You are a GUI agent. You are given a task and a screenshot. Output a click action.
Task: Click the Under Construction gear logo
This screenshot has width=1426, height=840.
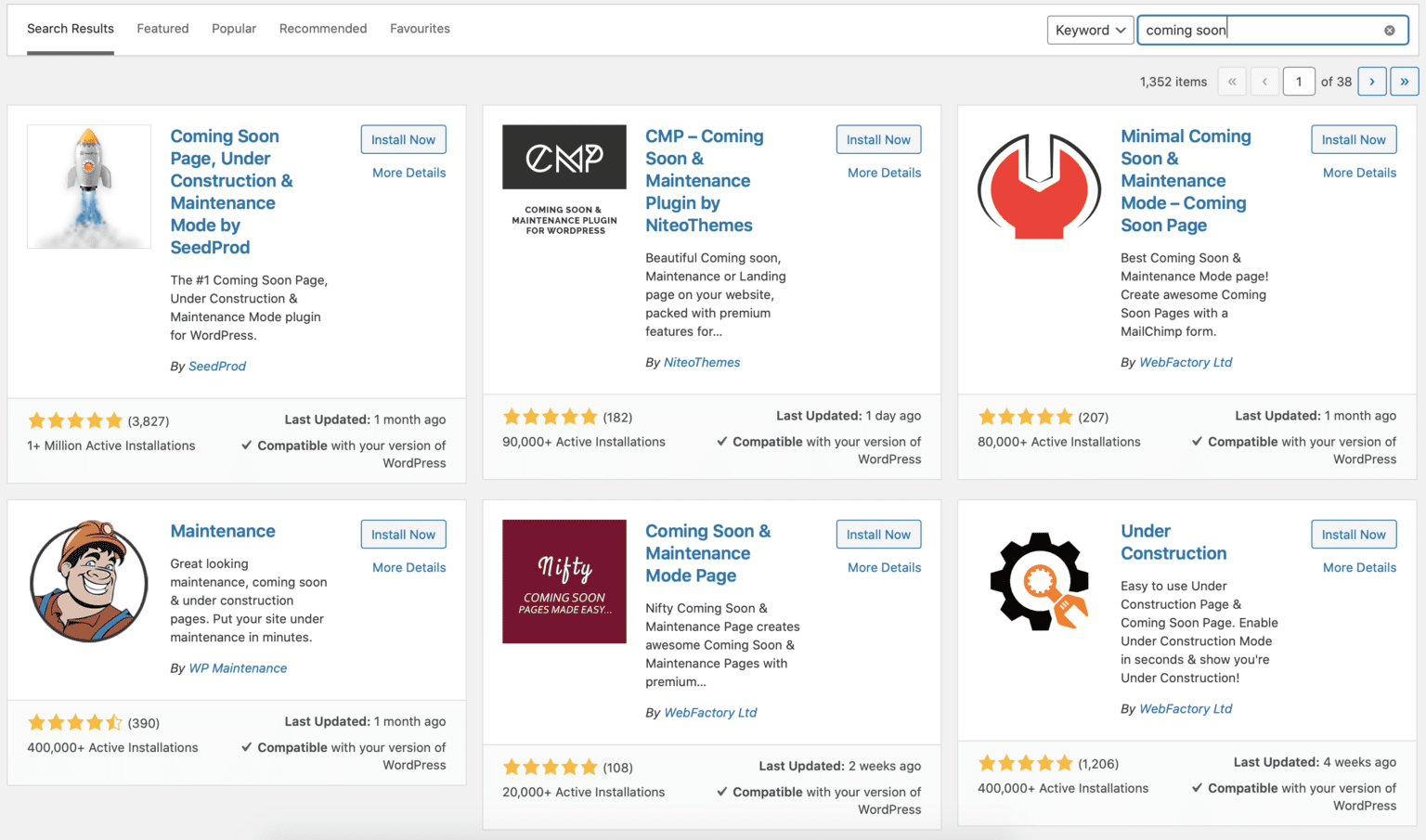[x=1039, y=581]
